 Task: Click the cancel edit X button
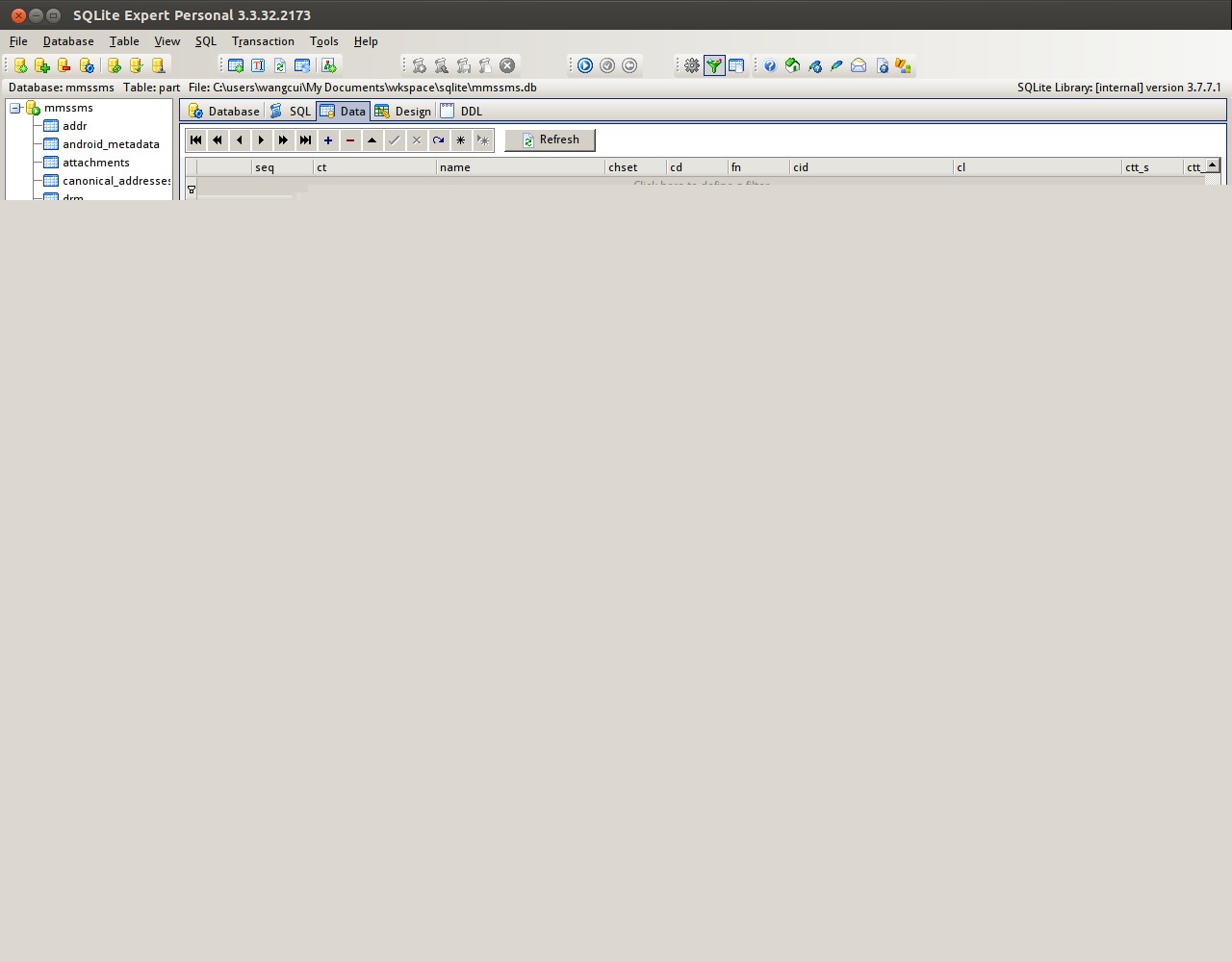417,140
